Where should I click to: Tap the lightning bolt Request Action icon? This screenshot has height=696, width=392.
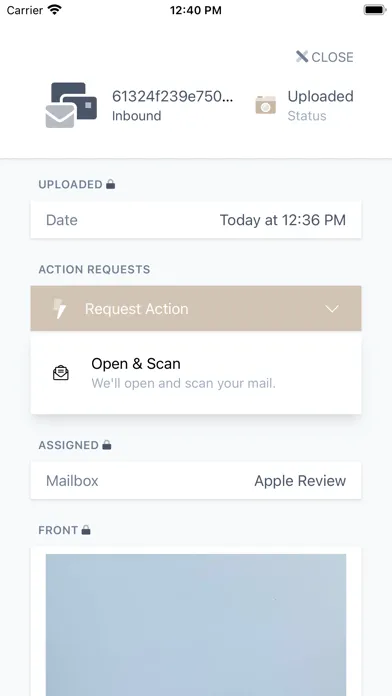tap(60, 308)
